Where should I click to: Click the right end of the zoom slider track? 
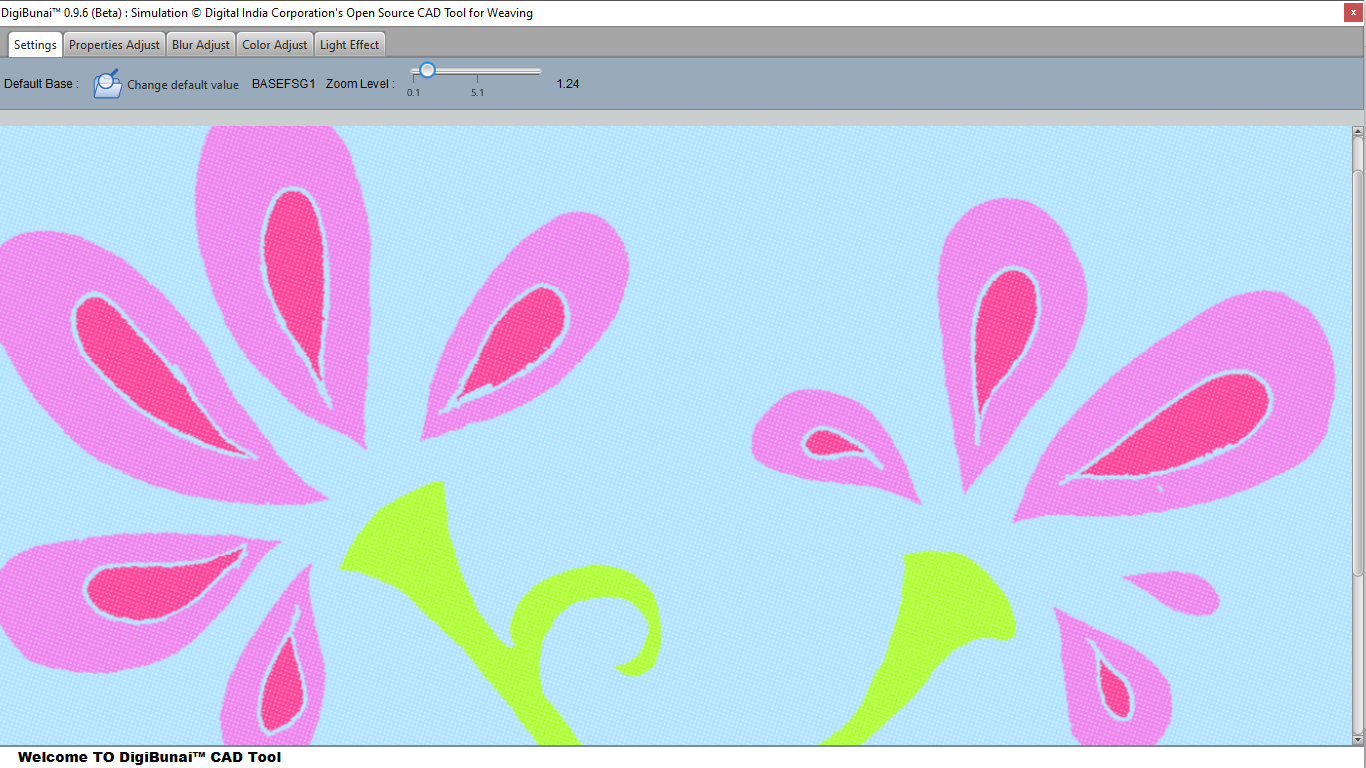point(539,71)
